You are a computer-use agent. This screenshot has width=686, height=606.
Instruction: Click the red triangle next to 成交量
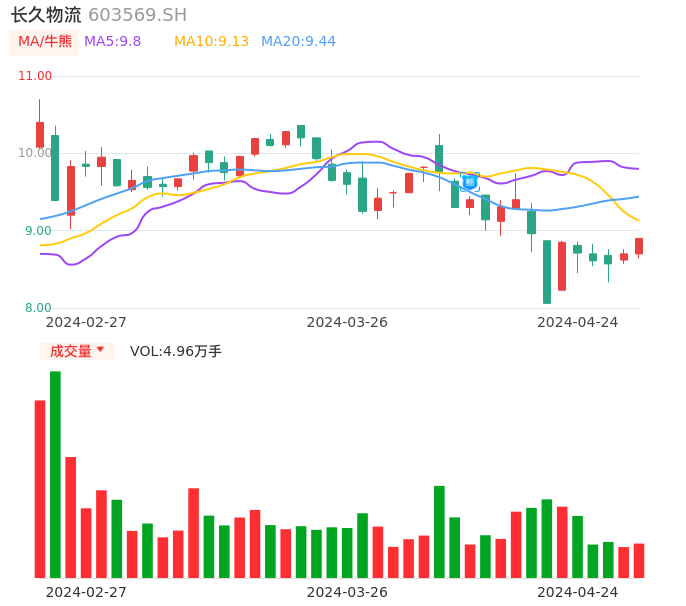click(x=100, y=350)
